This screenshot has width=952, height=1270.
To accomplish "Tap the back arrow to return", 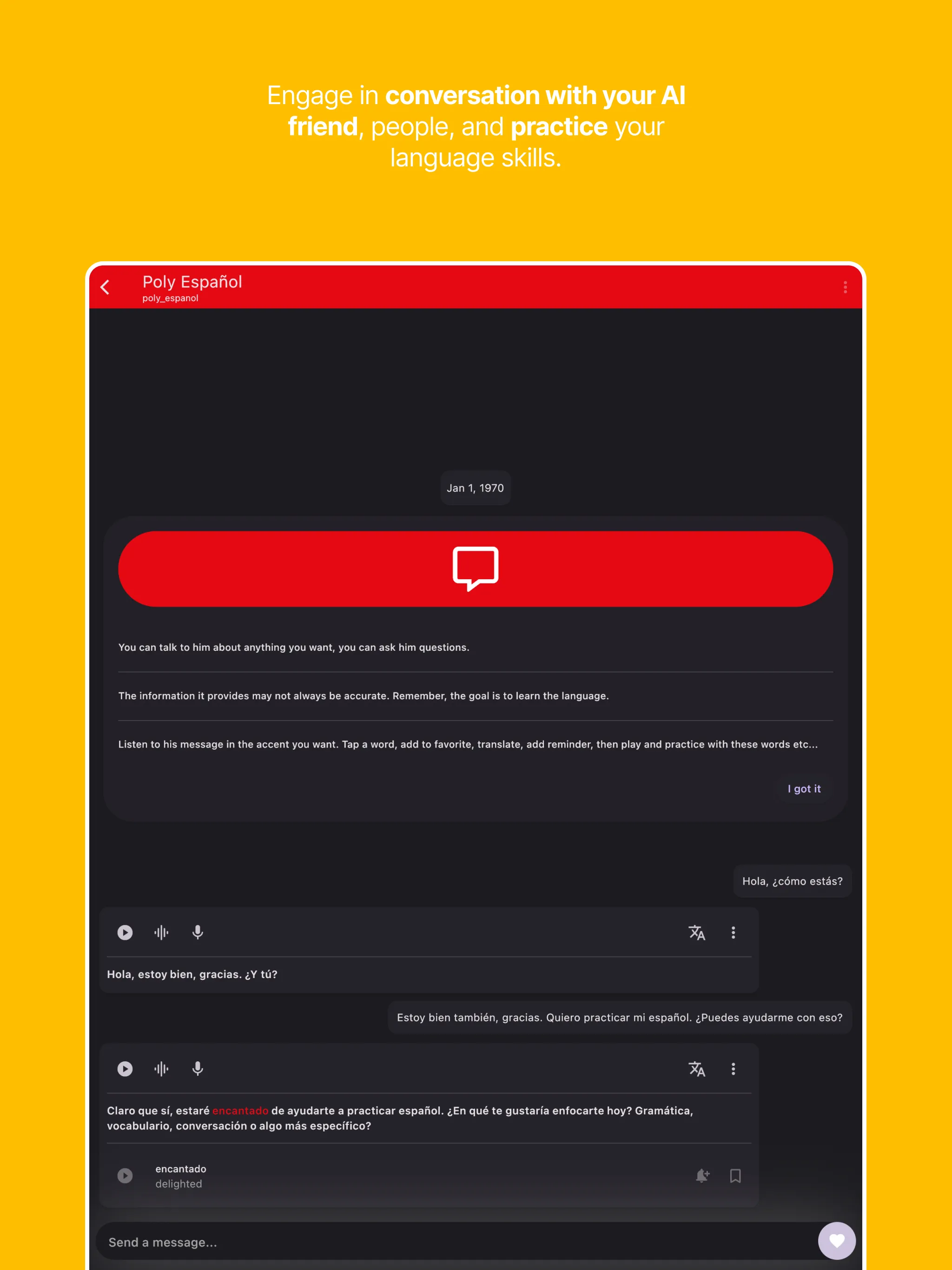I will click(x=108, y=287).
